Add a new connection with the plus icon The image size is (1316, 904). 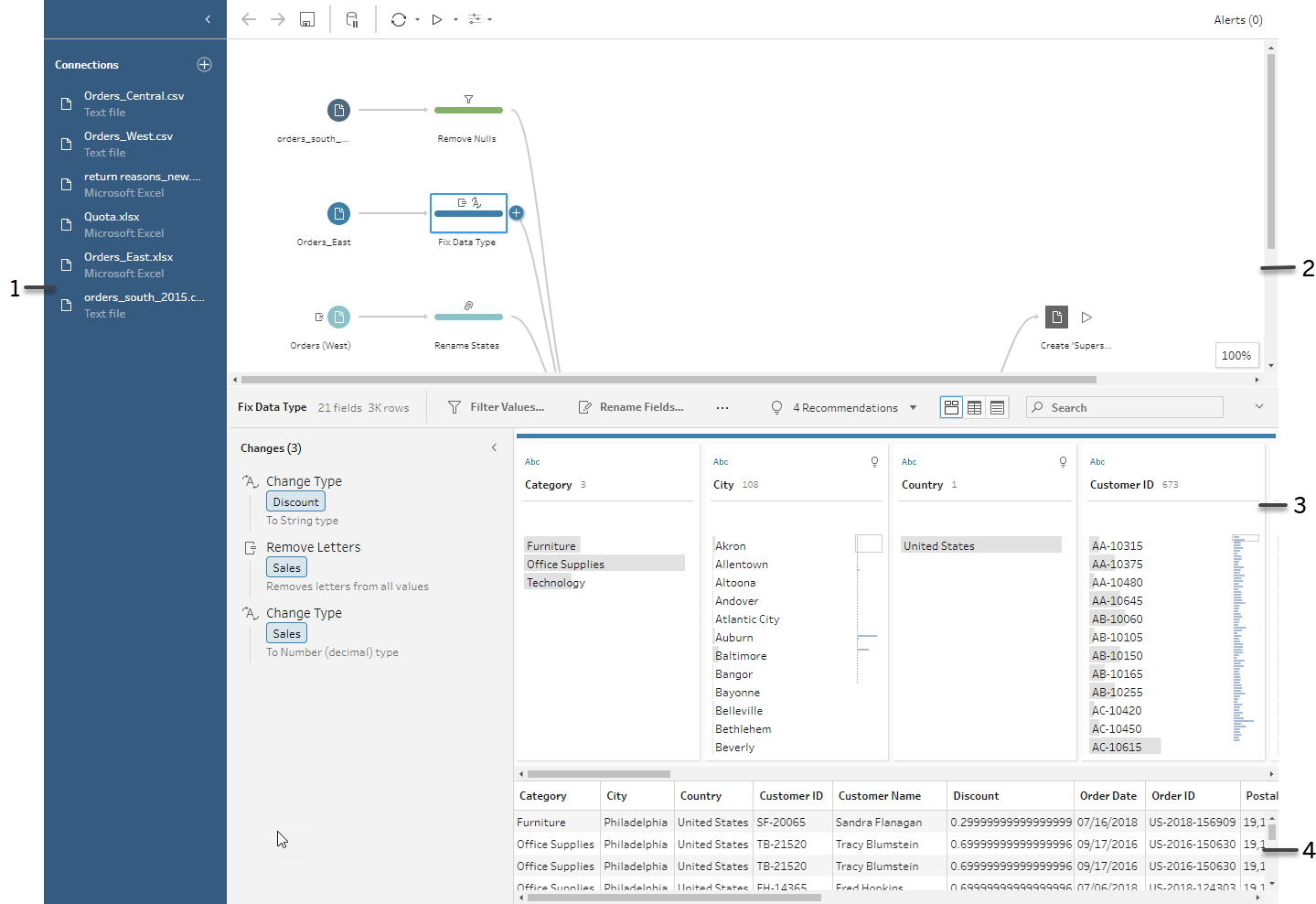[x=203, y=64]
